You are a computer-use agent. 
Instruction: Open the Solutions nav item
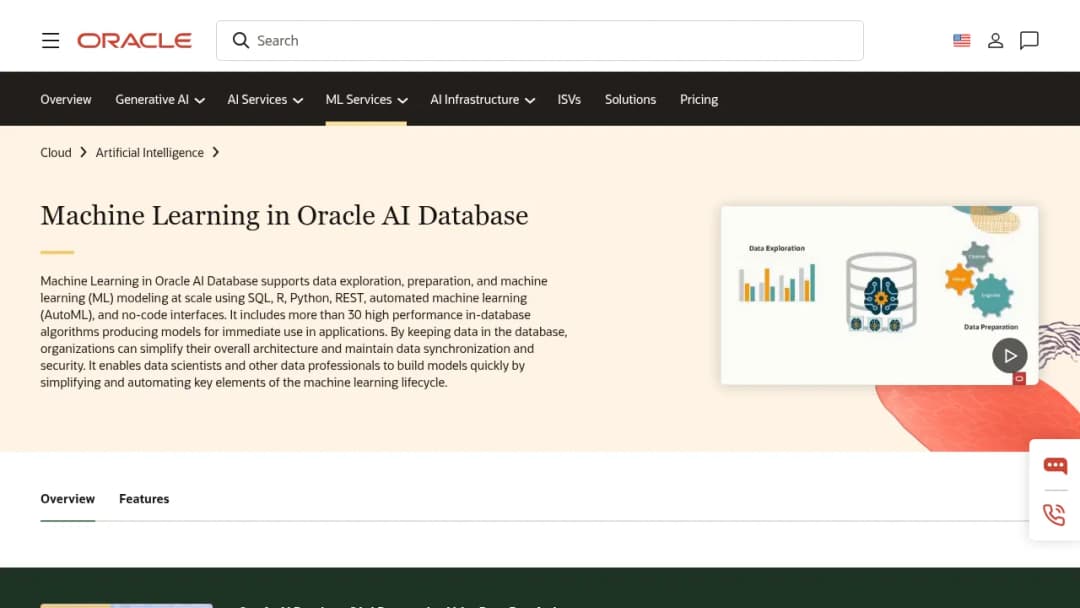coord(630,99)
